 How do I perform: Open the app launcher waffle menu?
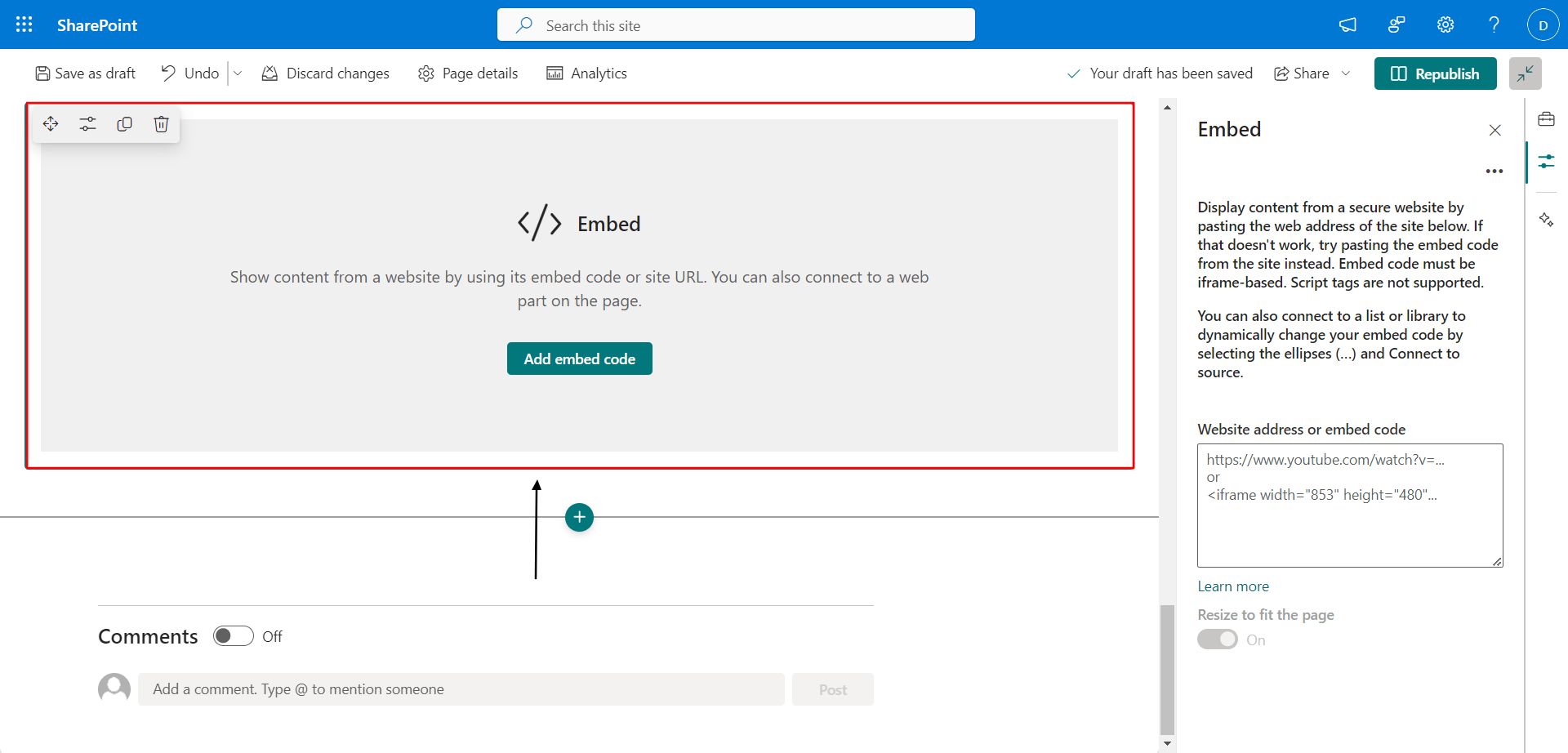tap(24, 25)
